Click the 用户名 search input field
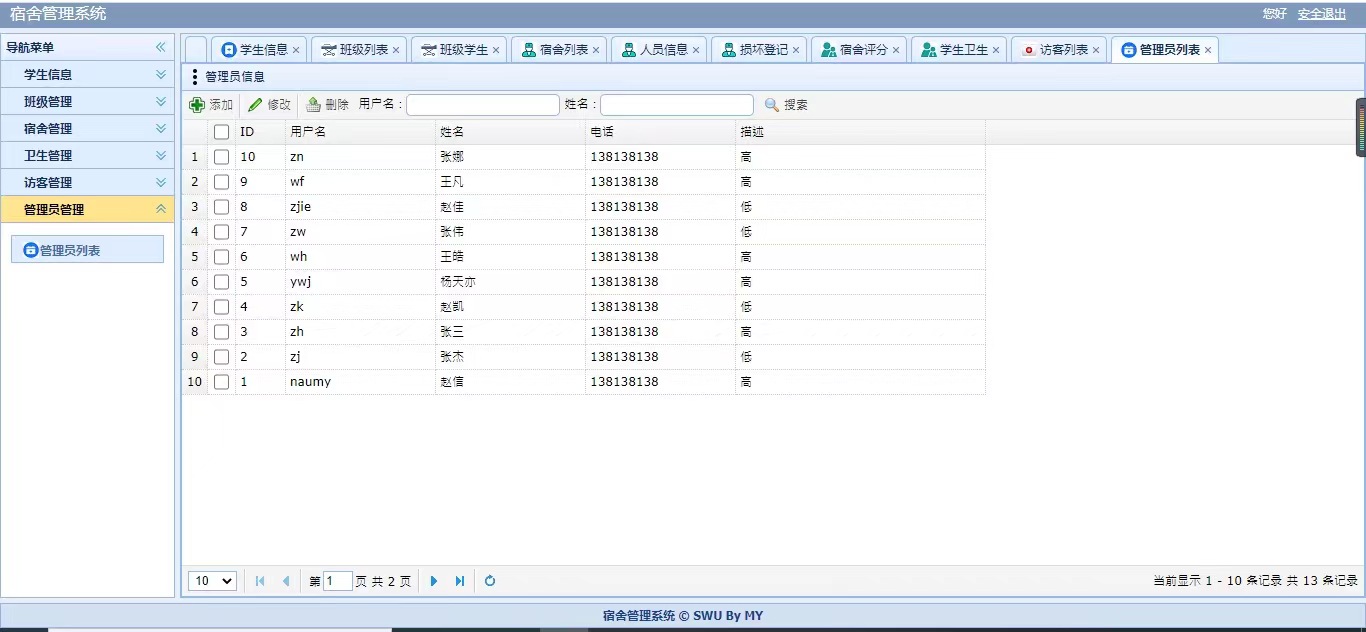This screenshot has width=1366, height=632. click(x=483, y=105)
